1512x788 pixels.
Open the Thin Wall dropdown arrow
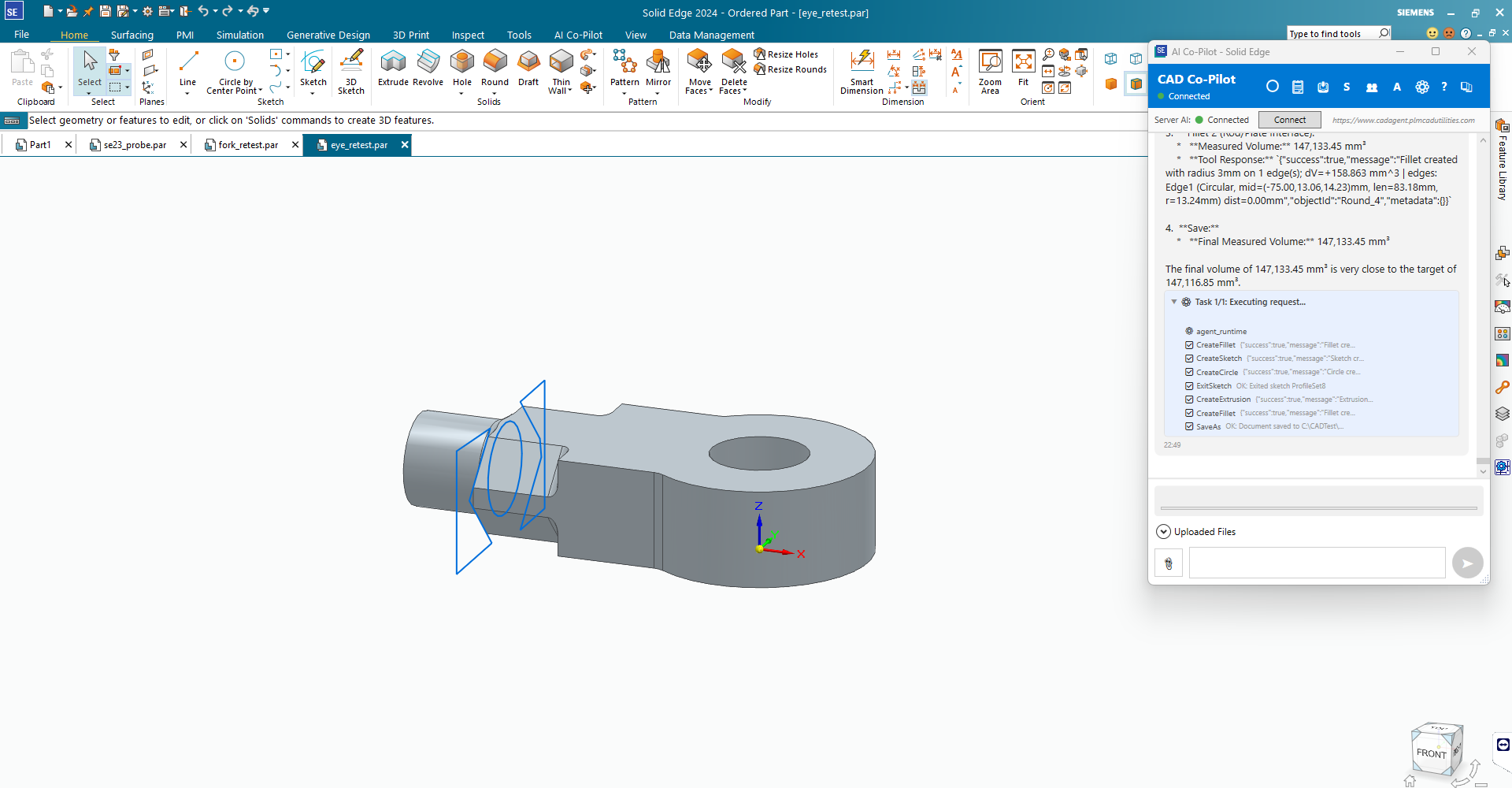pyautogui.click(x=569, y=91)
